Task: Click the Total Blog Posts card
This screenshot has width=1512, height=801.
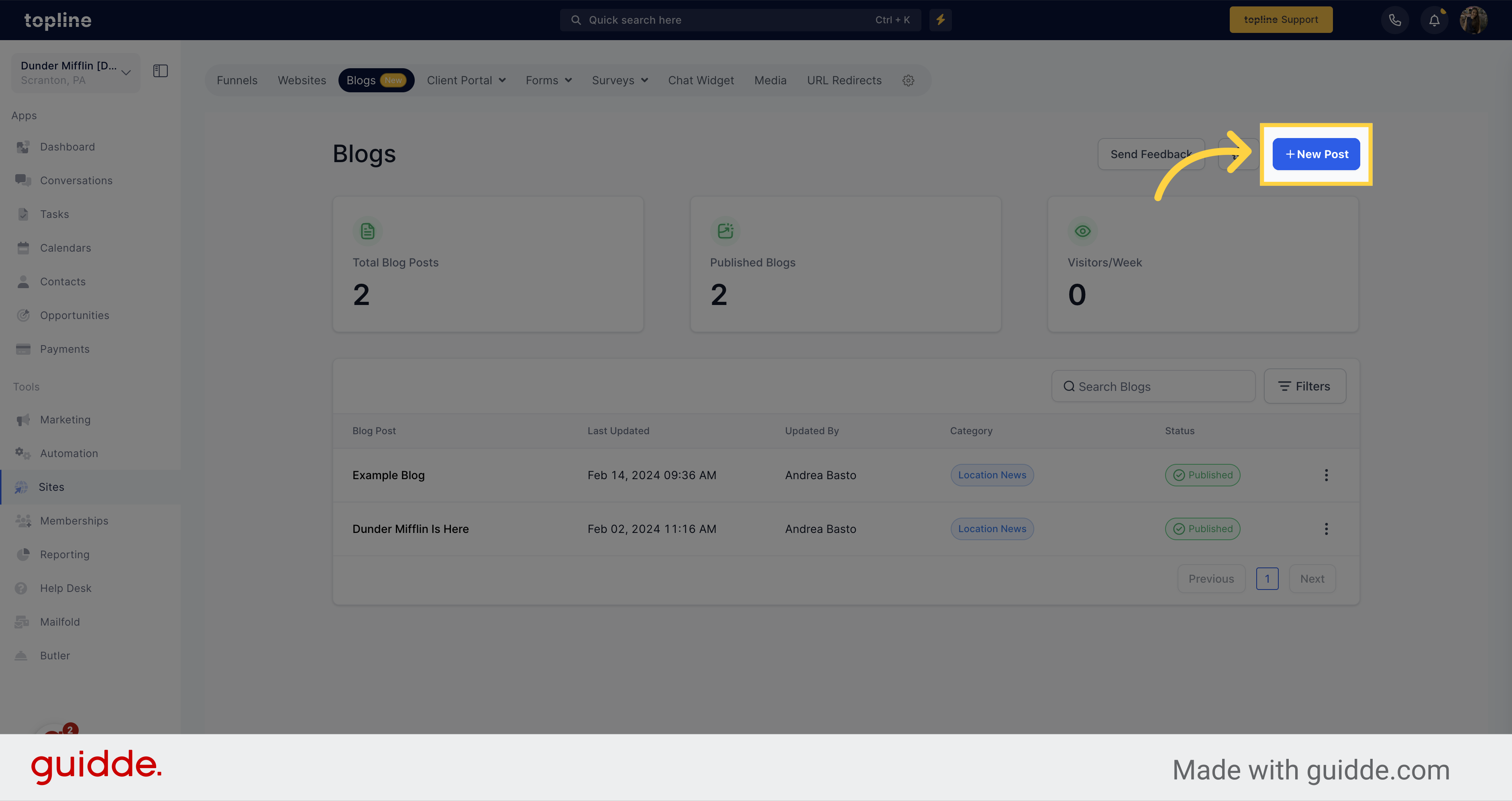Action: click(x=488, y=264)
